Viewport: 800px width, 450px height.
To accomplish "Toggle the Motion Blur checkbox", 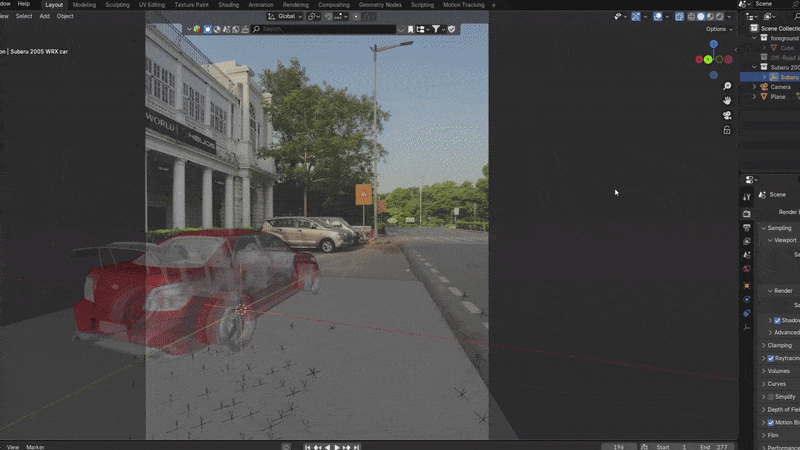I will point(771,422).
